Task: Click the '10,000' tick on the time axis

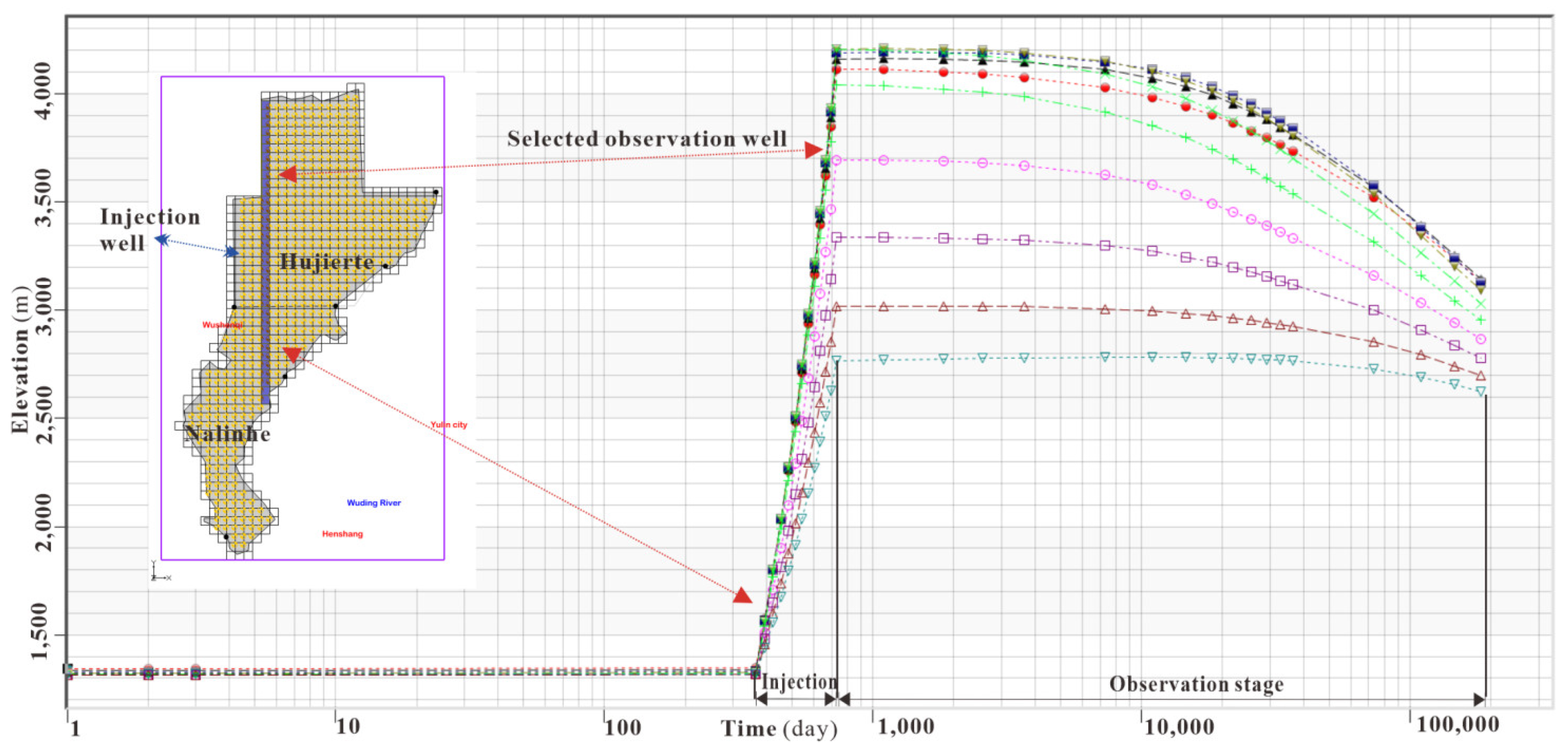Action: coord(1179,726)
